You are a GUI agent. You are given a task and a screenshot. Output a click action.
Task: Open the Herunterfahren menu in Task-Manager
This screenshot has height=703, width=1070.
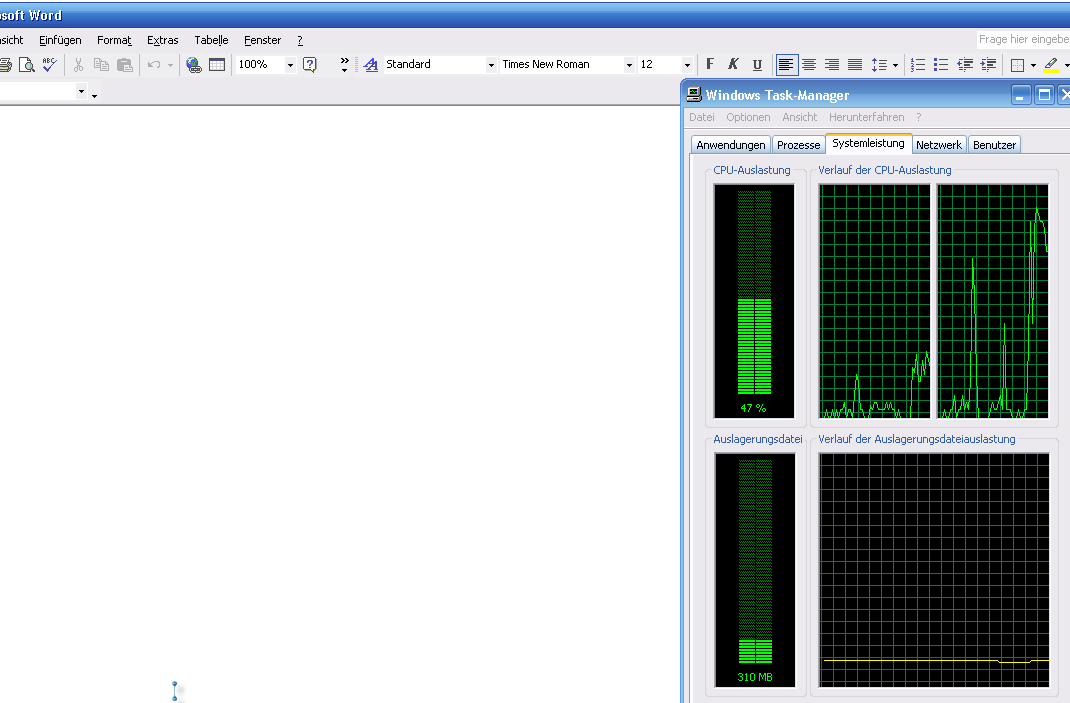[867, 117]
